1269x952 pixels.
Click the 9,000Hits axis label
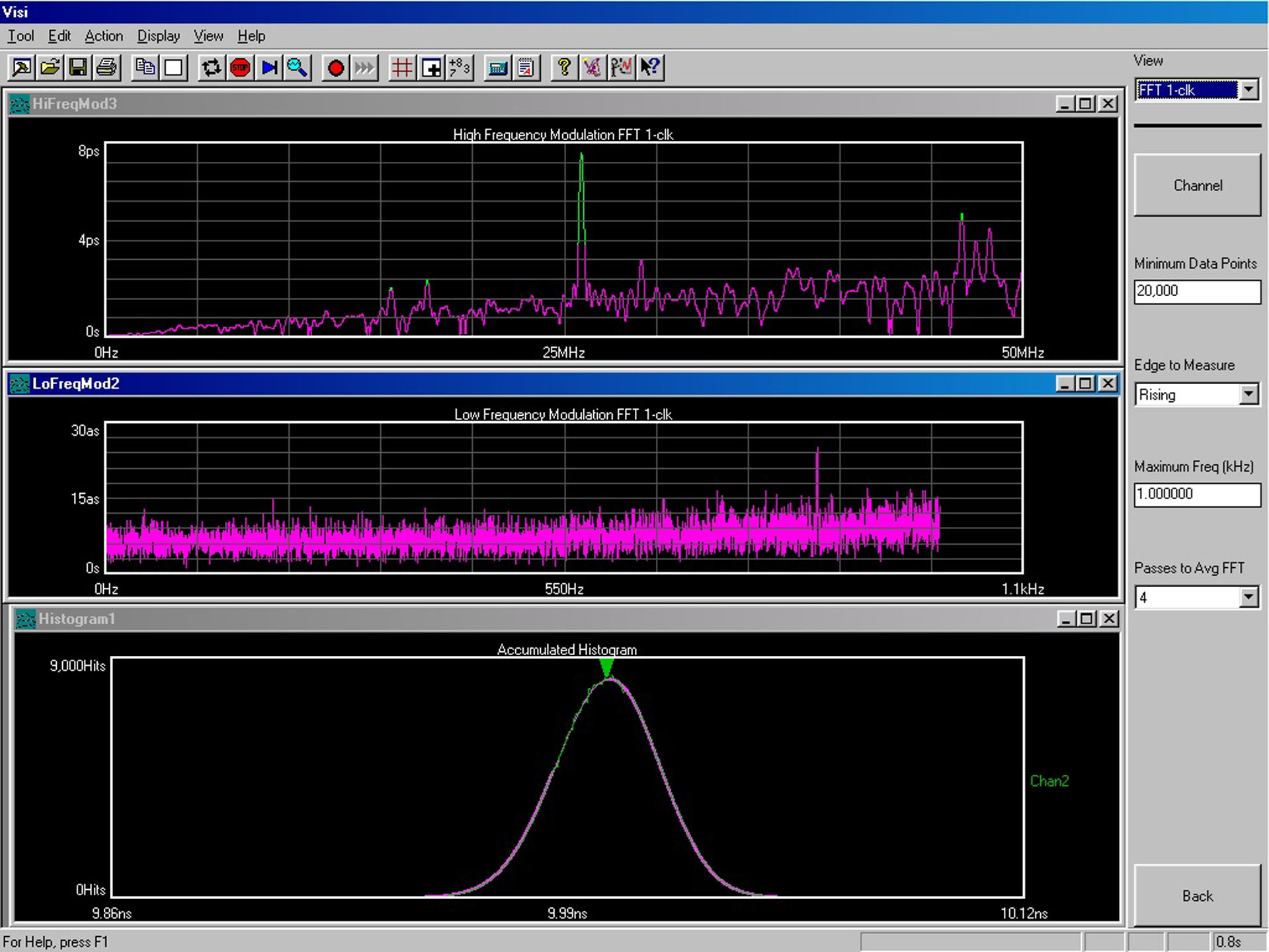click(77, 666)
